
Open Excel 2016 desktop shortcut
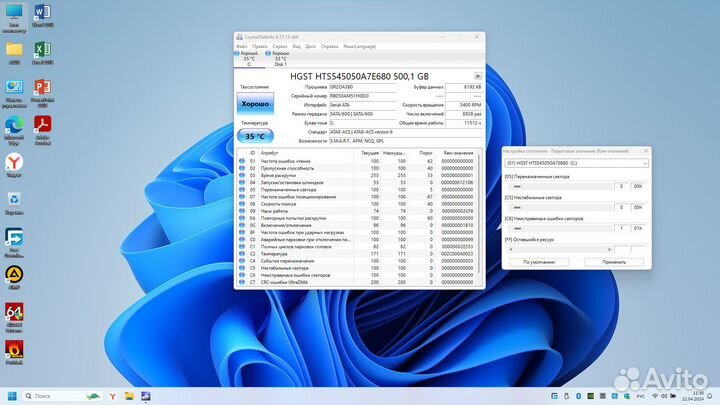click(x=43, y=51)
